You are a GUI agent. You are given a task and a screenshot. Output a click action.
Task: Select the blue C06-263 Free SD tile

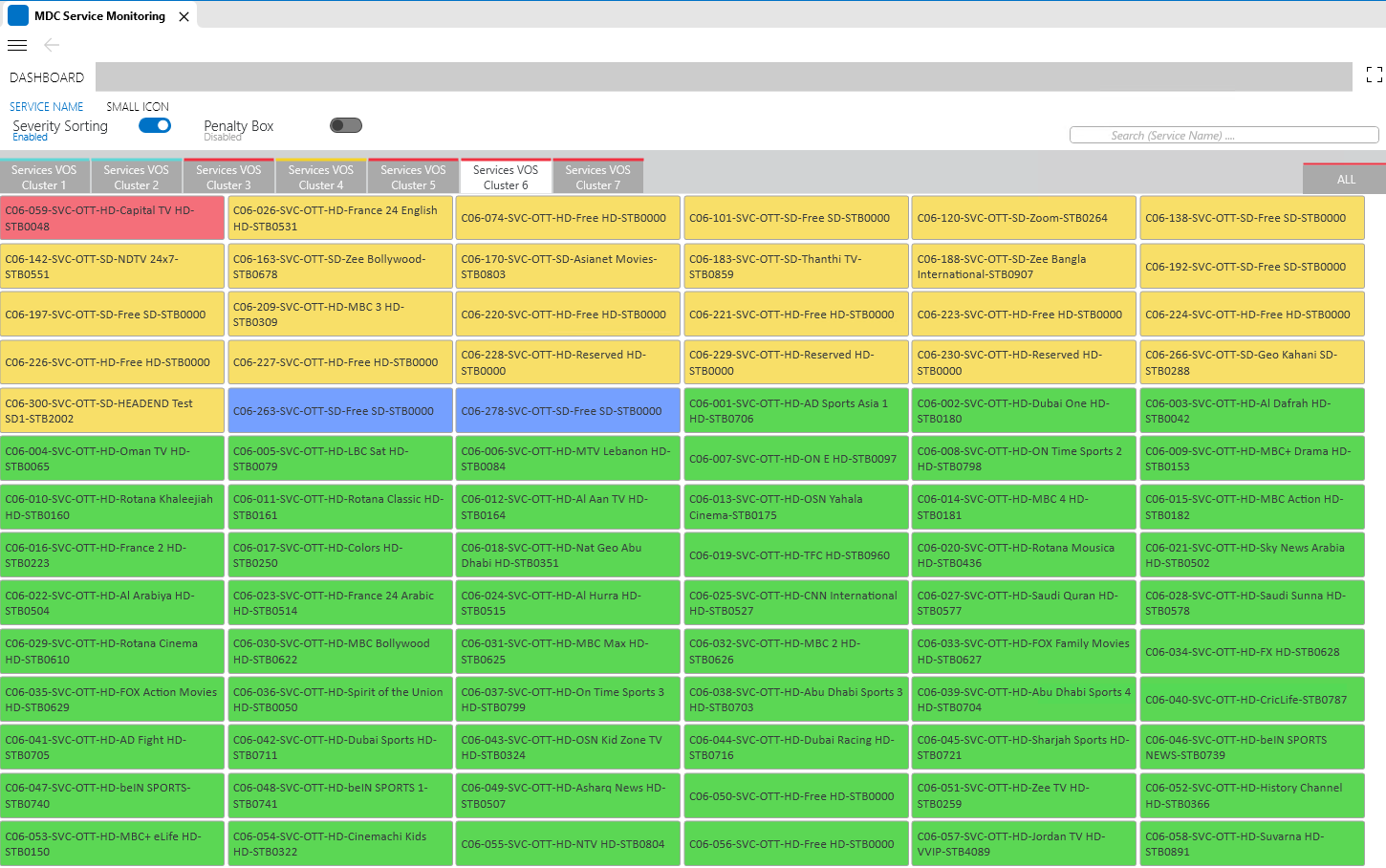click(x=340, y=411)
